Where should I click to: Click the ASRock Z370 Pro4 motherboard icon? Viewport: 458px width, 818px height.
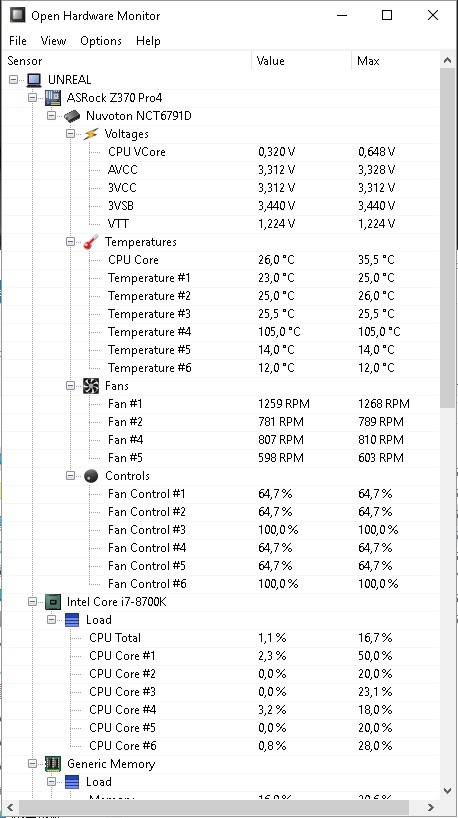(x=53, y=98)
